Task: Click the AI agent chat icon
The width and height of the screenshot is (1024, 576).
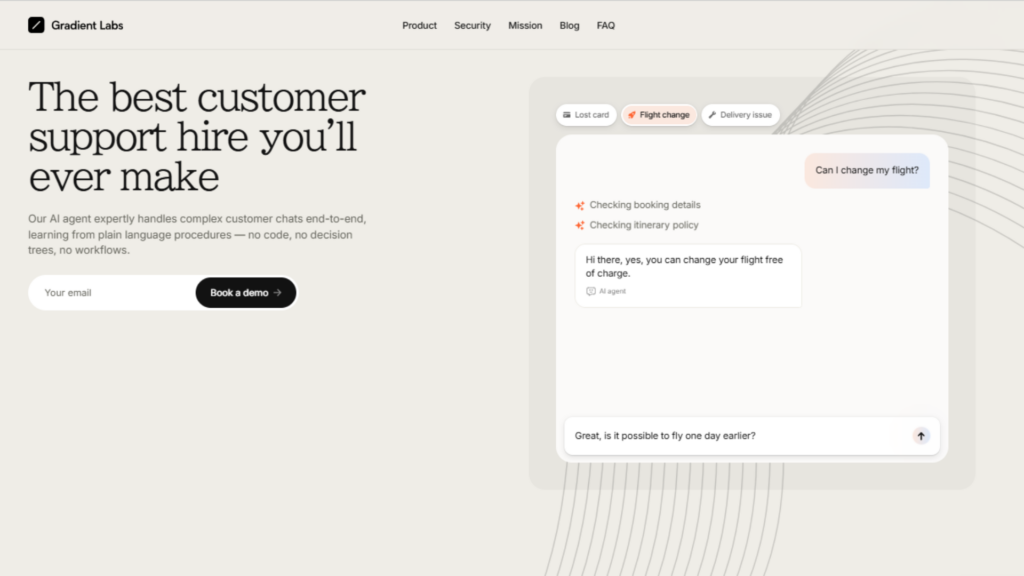Action: click(x=590, y=291)
